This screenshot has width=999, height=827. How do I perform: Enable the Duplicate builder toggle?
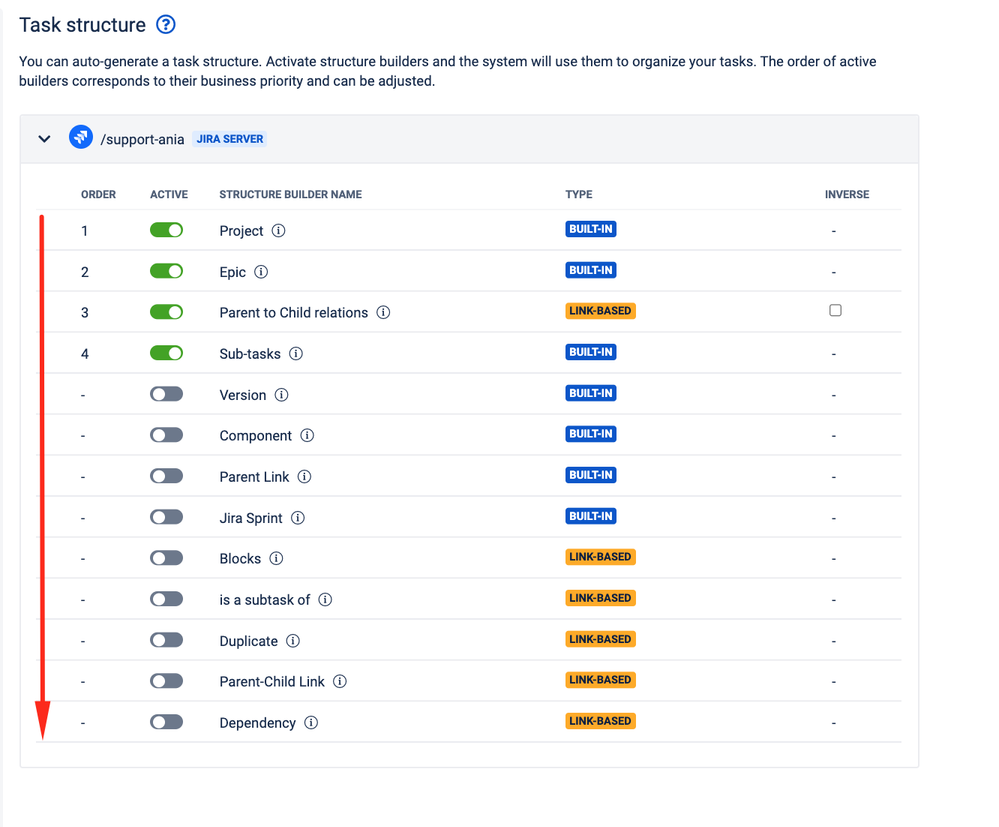[166, 640]
